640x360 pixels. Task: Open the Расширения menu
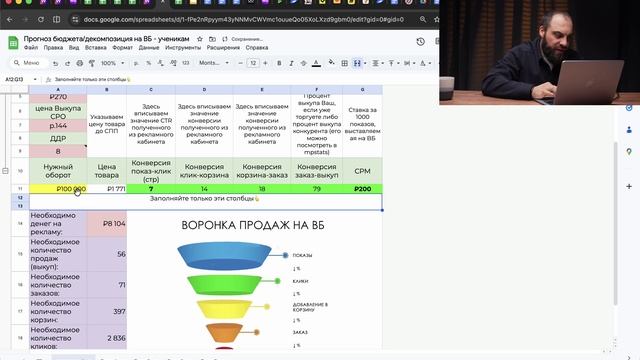coord(223,48)
